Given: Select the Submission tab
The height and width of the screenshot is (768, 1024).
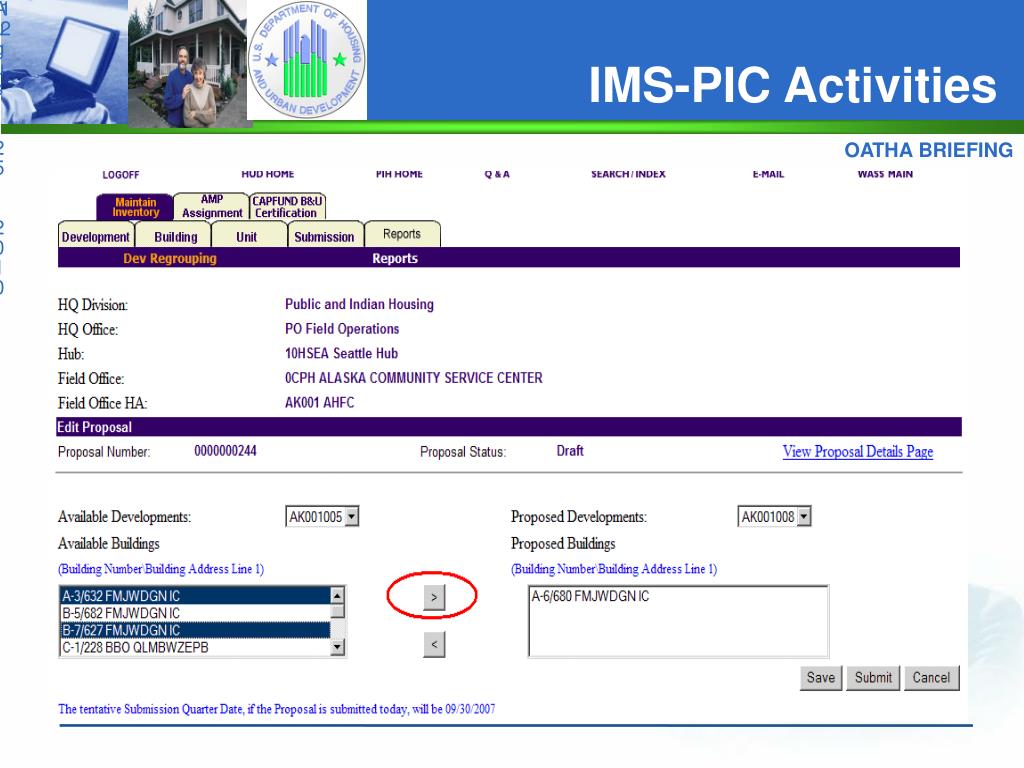Looking at the screenshot, I should click(324, 236).
